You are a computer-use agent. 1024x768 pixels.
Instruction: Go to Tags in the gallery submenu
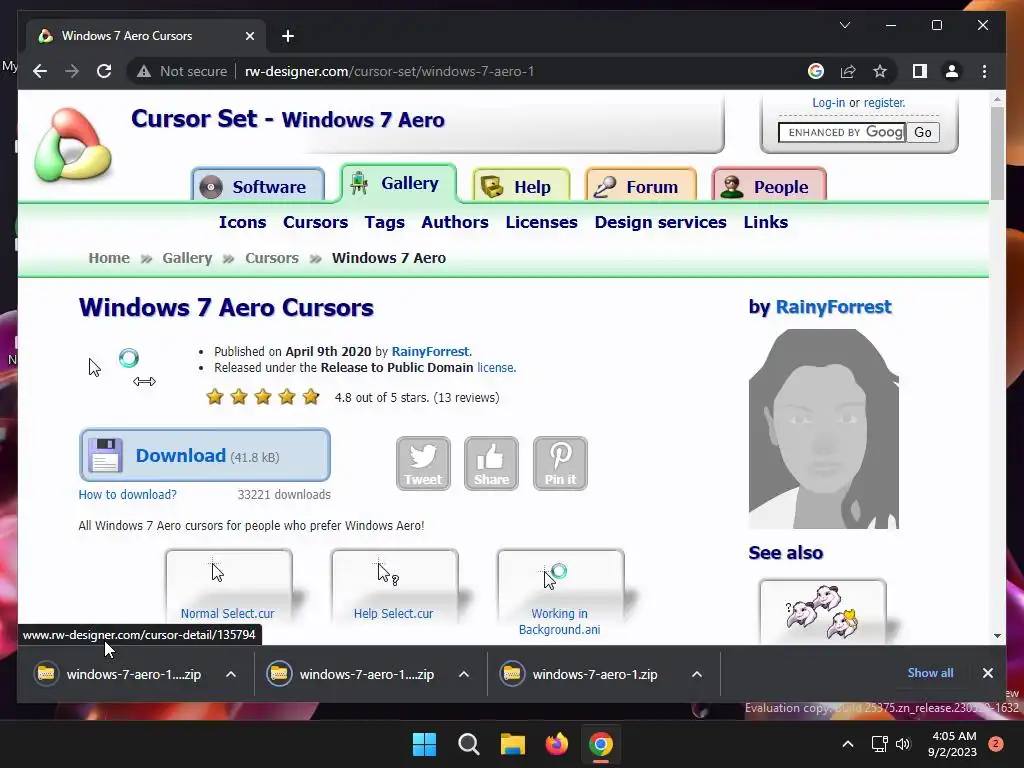pyautogui.click(x=385, y=222)
